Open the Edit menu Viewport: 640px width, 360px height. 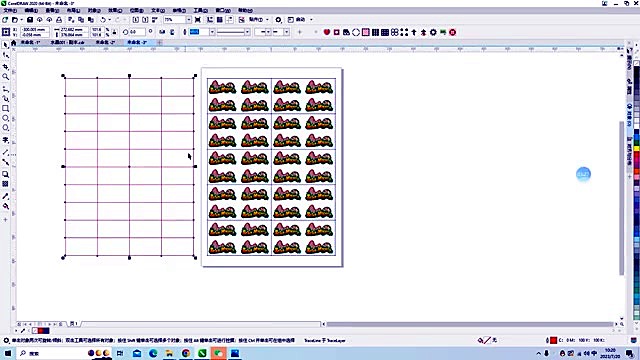click(31, 11)
